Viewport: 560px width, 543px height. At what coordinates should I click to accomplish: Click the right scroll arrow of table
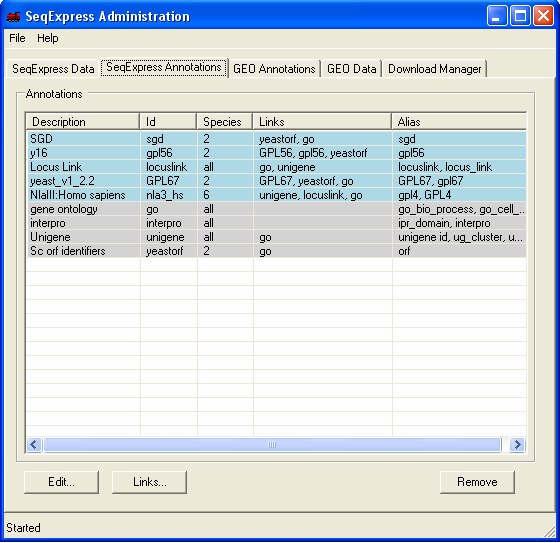tap(517, 445)
